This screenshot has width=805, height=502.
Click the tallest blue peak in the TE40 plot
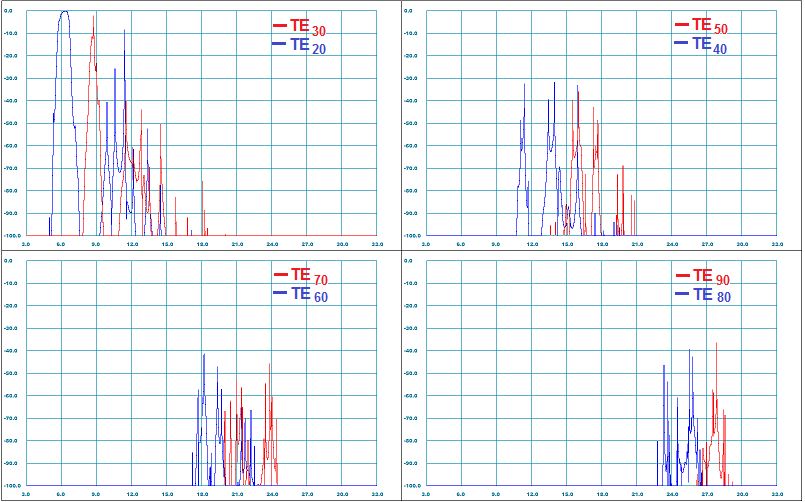(x=553, y=83)
